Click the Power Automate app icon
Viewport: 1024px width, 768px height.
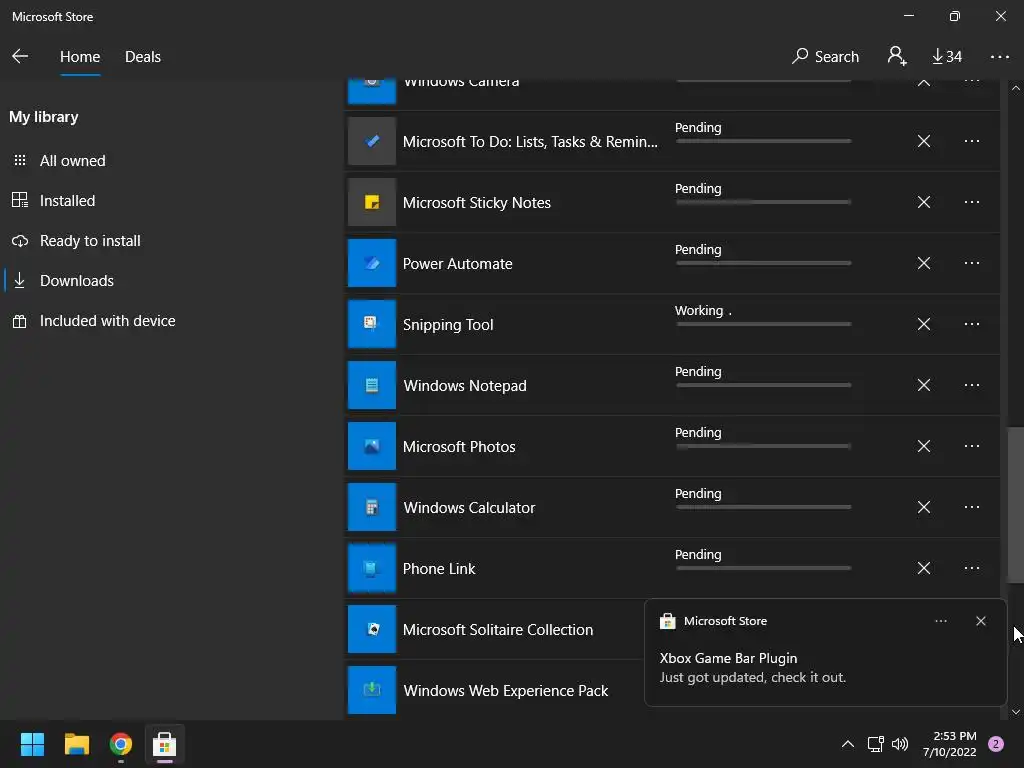tap(372, 263)
